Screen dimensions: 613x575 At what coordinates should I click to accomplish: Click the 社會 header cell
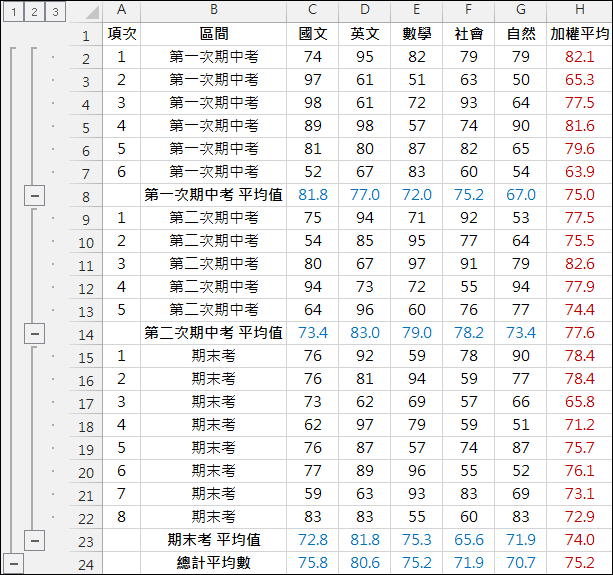point(468,34)
